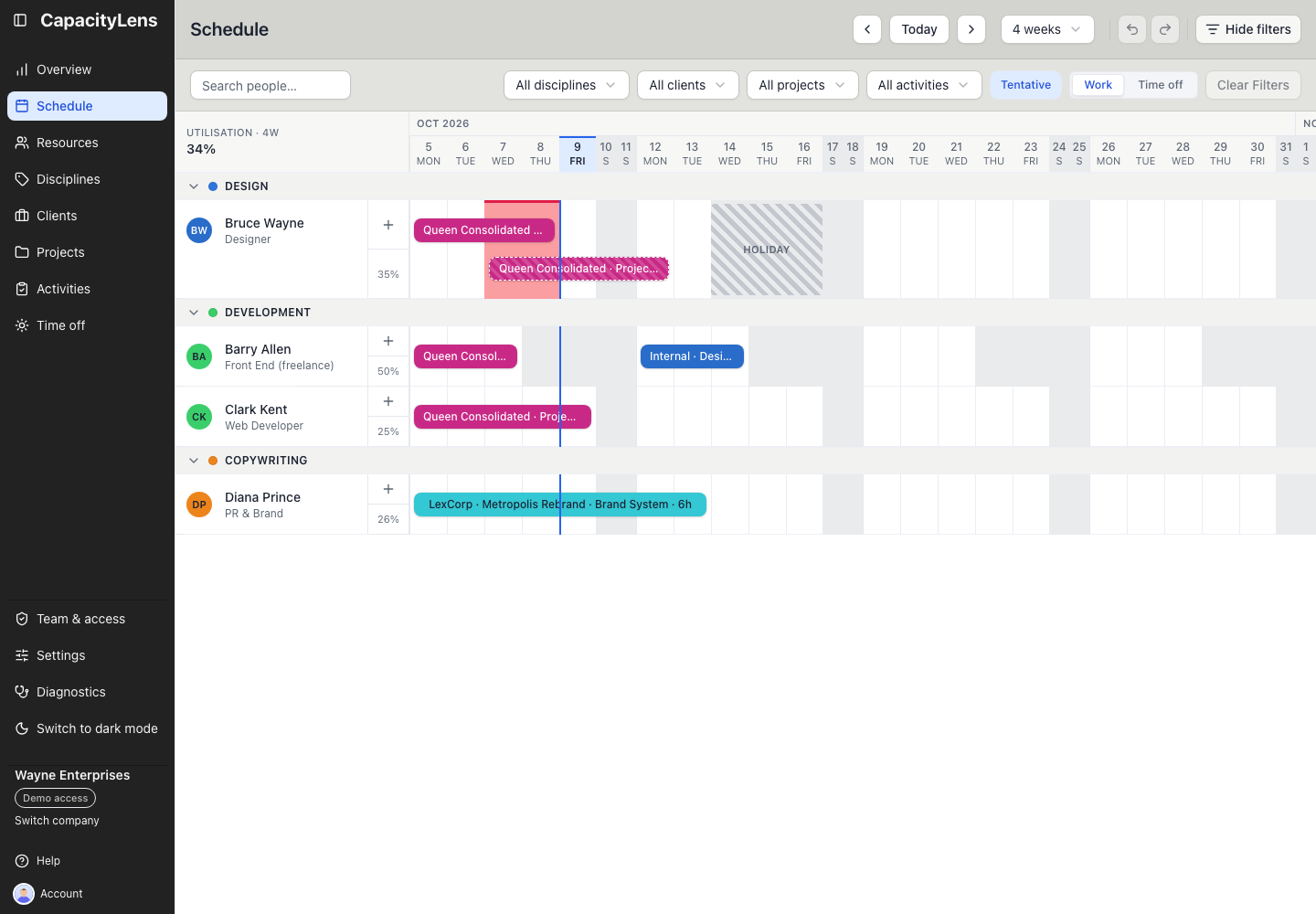Click the DP avatar

point(199,505)
